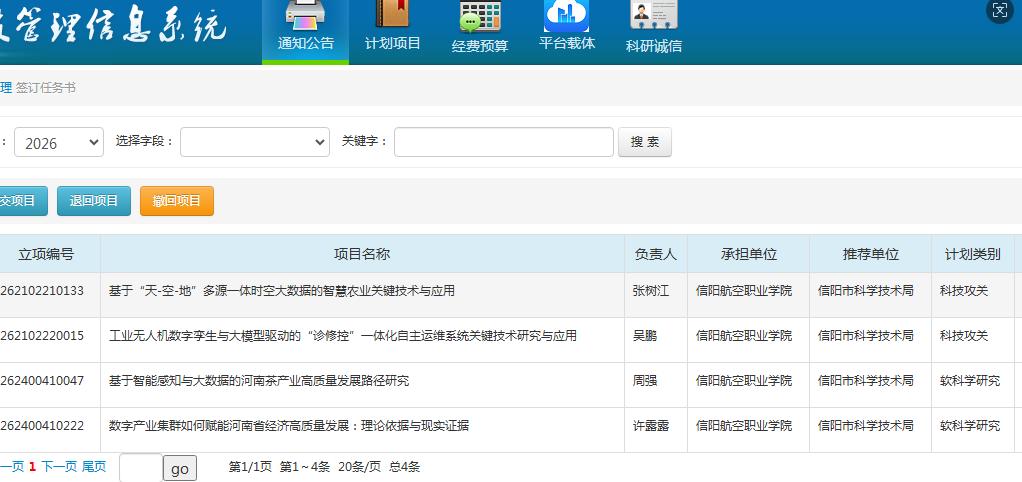Click the 搜索 button

tap(645, 142)
